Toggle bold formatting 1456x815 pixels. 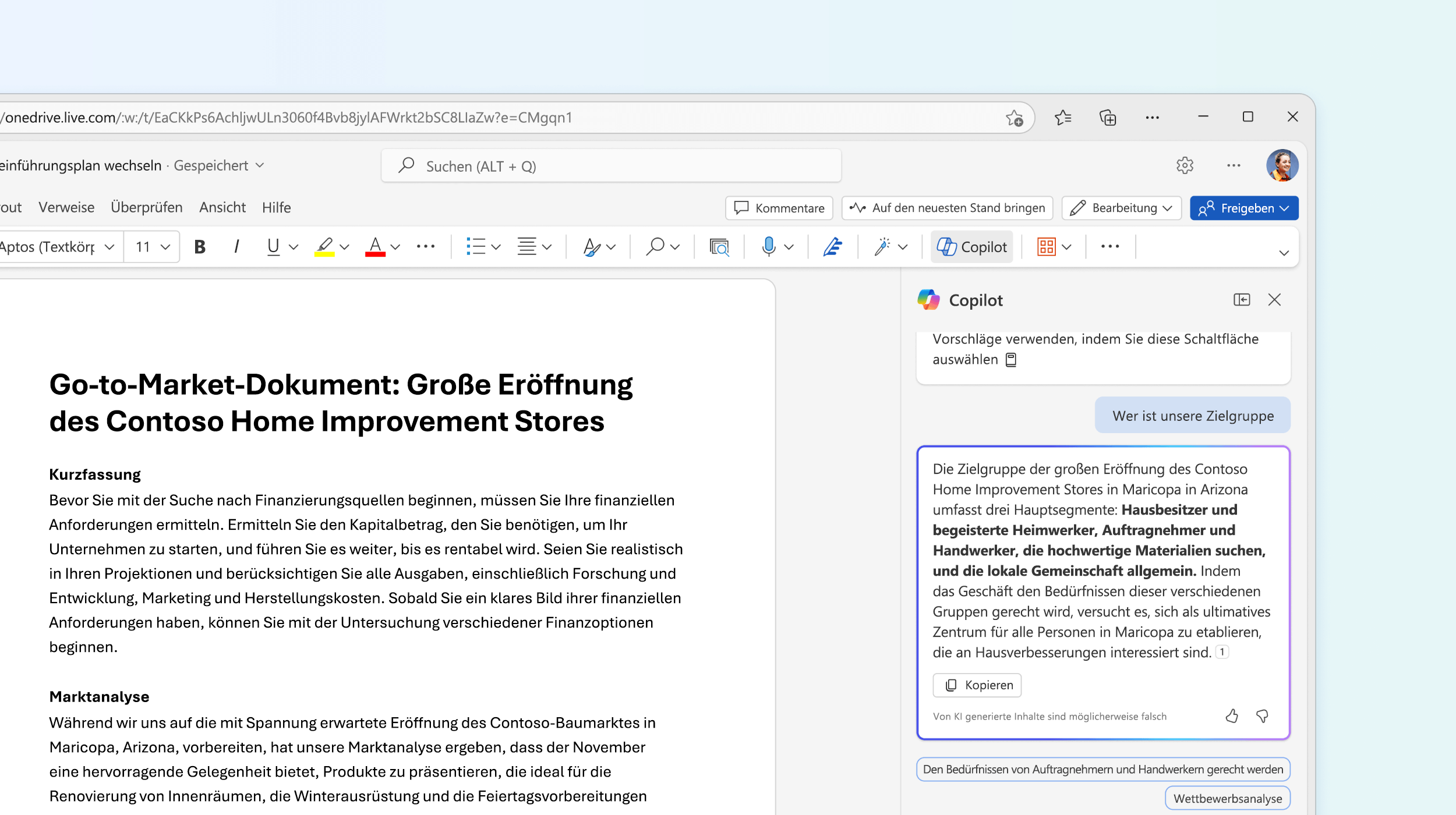(x=200, y=247)
